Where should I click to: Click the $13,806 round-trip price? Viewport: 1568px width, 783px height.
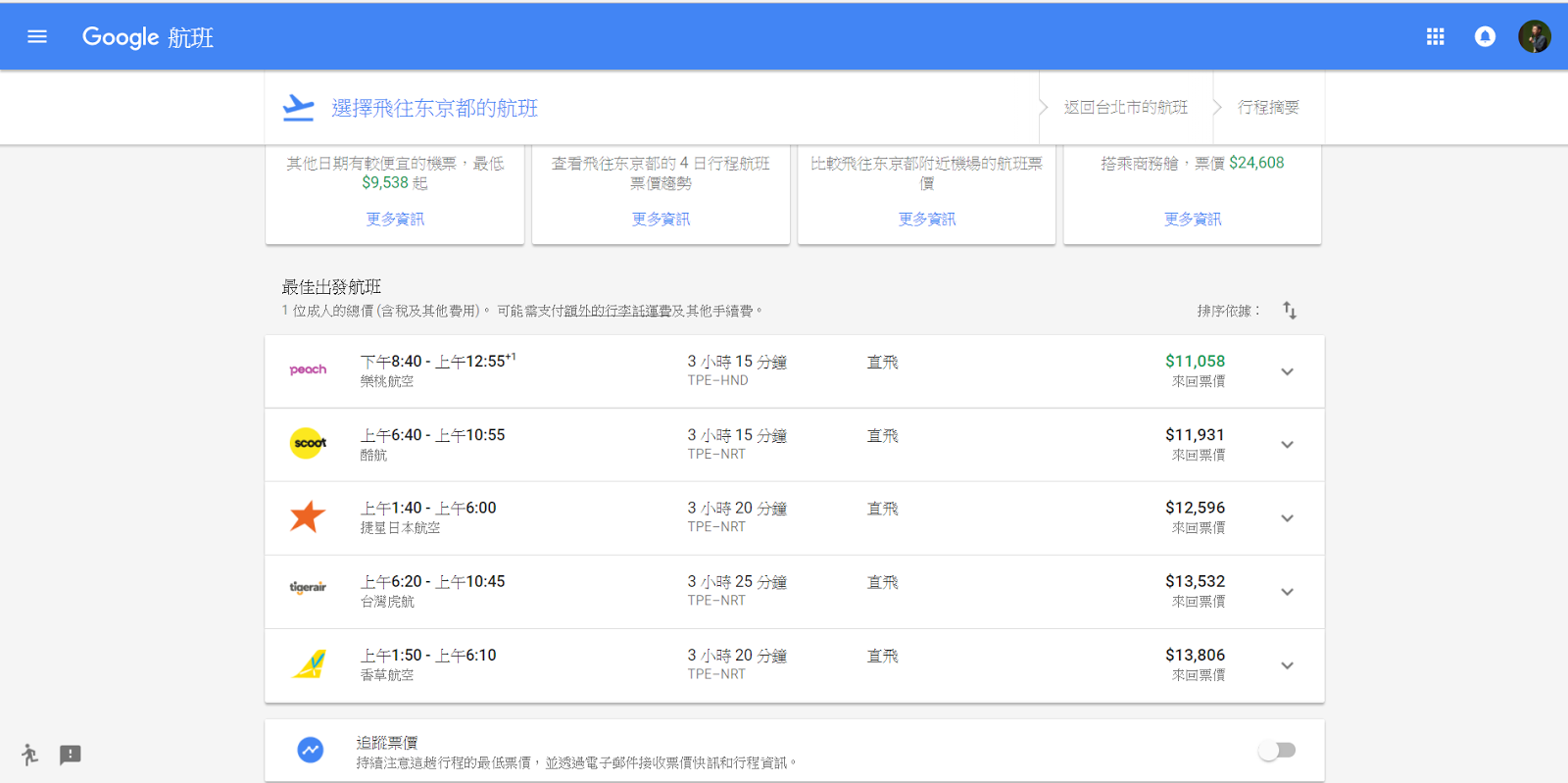pos(1195,655)
